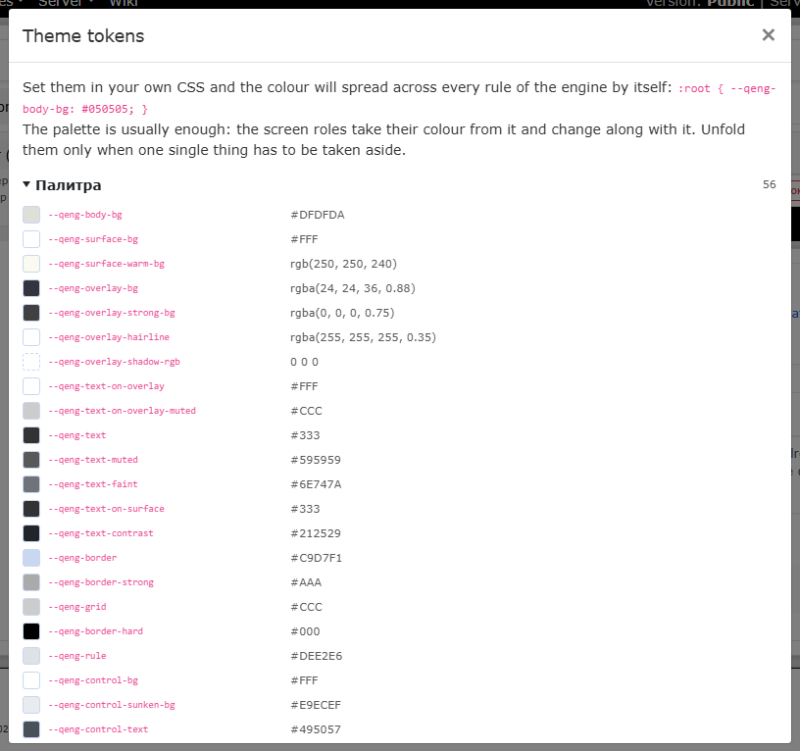Select the value rgb(250, 250, 240)
The width and height of the screenshot is (800, 751).
(x=343, y=264)
